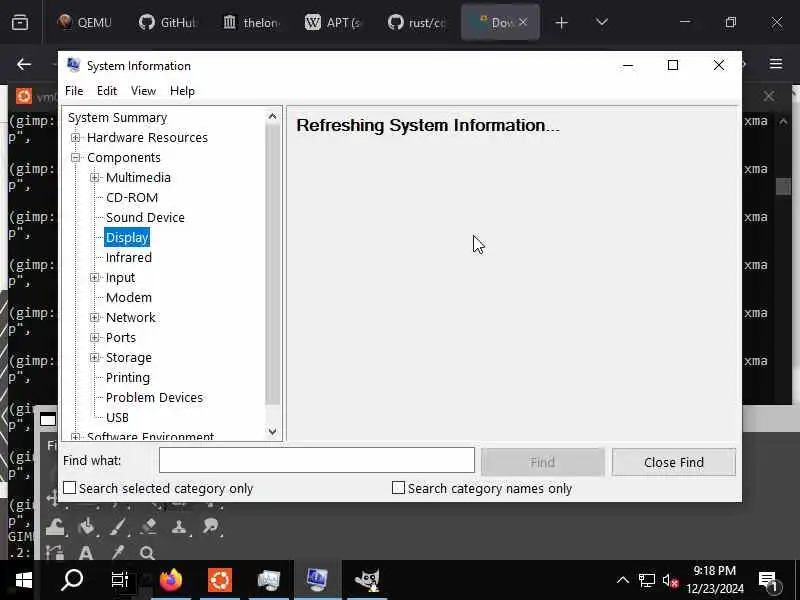Select GIMP Eraser tool

click(x=149, y=526)
